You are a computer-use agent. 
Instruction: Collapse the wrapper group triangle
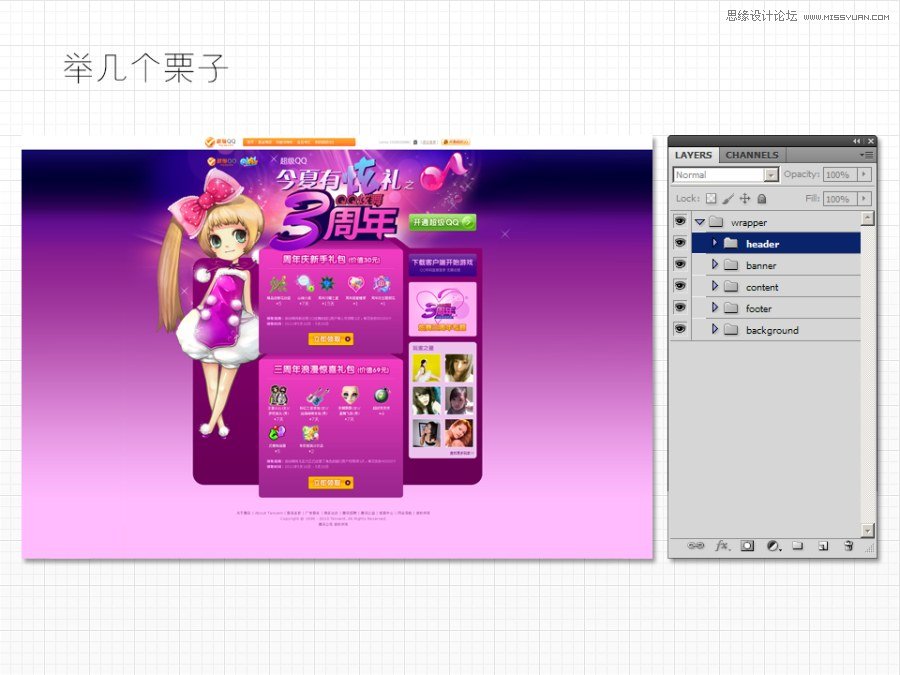pos(700,222)
